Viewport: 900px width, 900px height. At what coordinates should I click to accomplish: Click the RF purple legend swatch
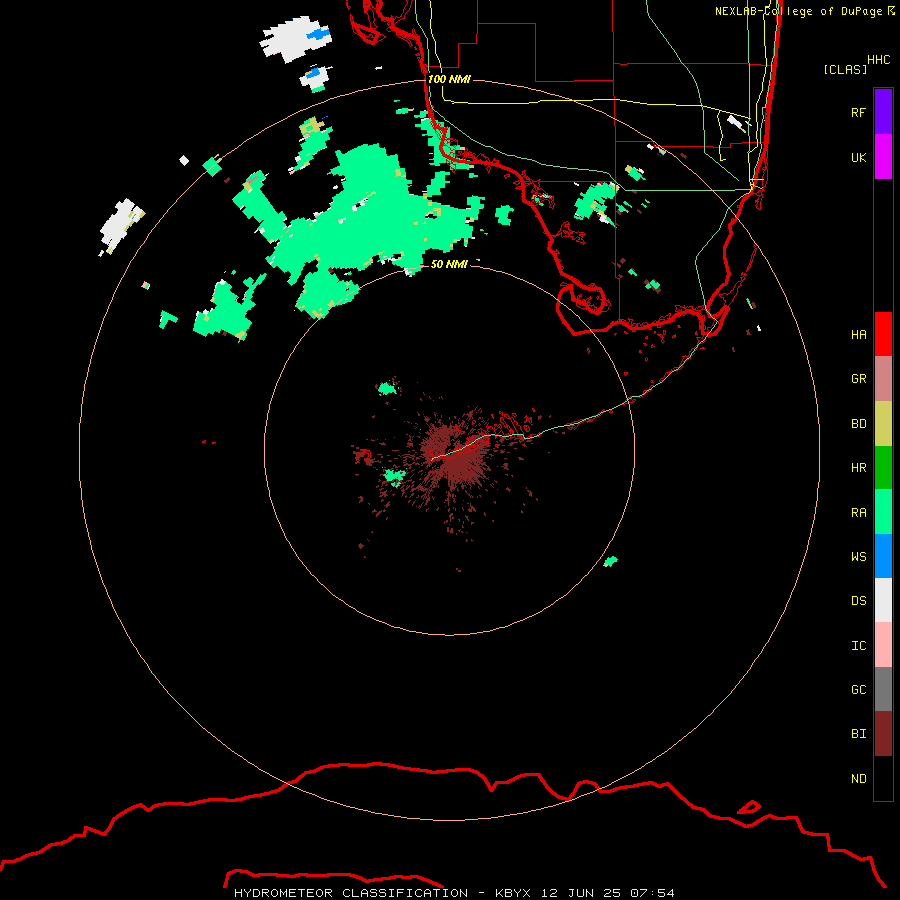tap(883, 112)
